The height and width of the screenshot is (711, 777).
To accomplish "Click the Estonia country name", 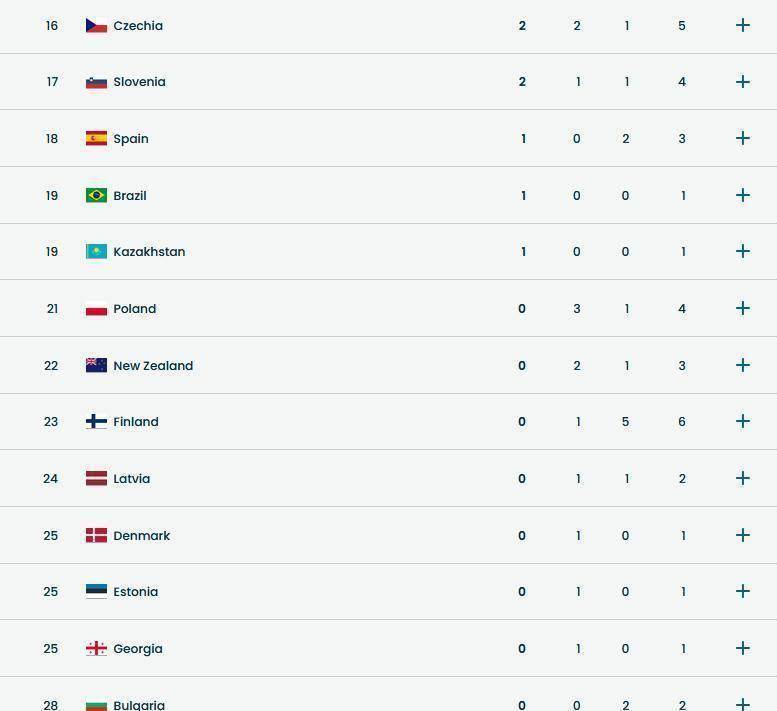I will tap(136, 592).
